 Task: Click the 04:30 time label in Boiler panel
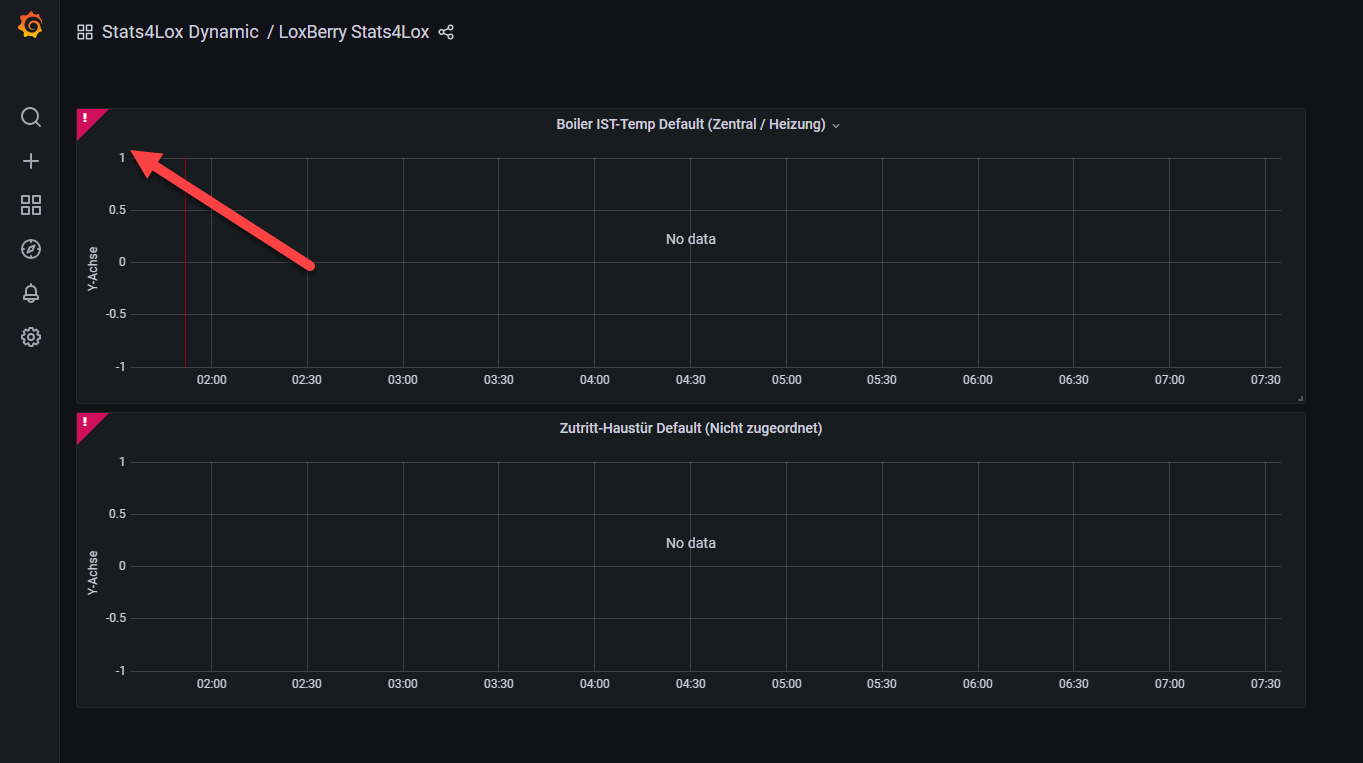pos(690,380)
